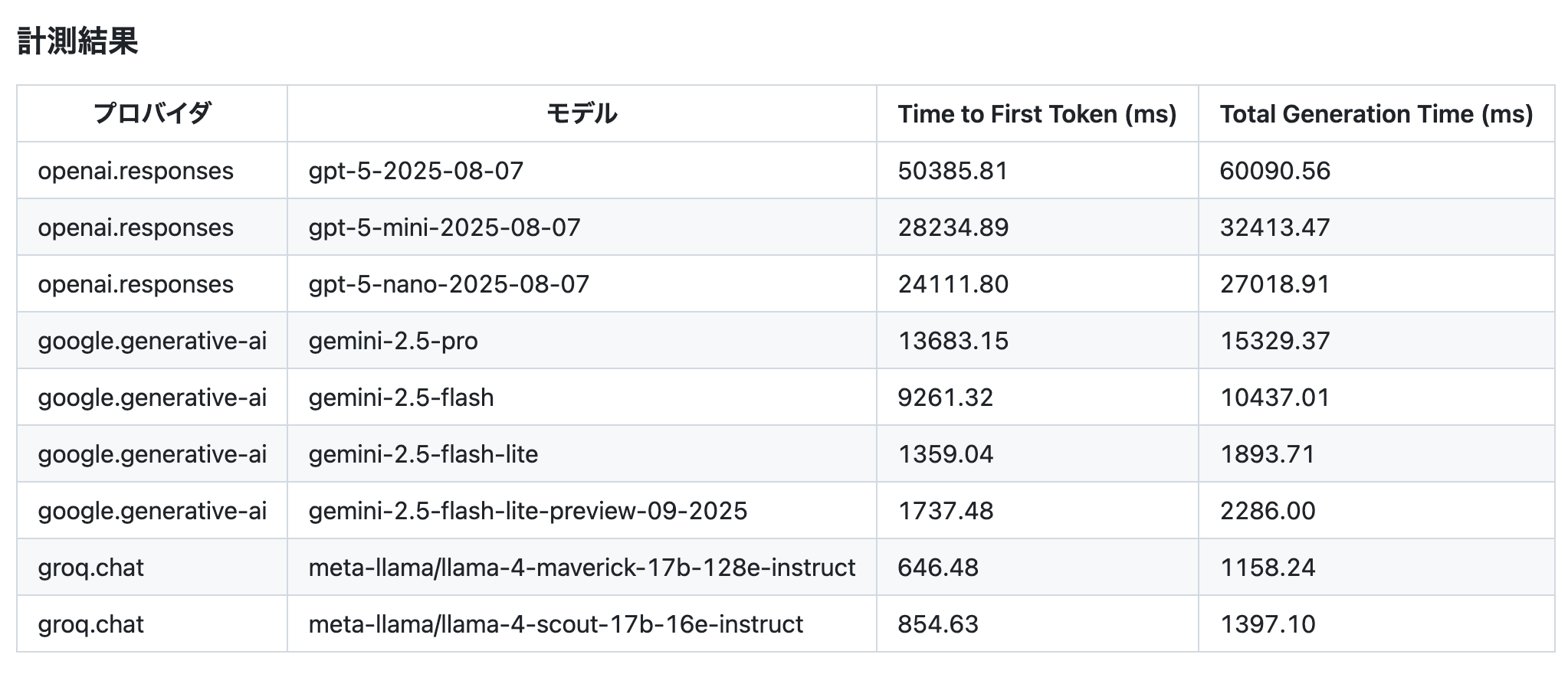
Task: Click the llama-4-scout-17b-16e-instruct cell
Action: pos(556,623)
